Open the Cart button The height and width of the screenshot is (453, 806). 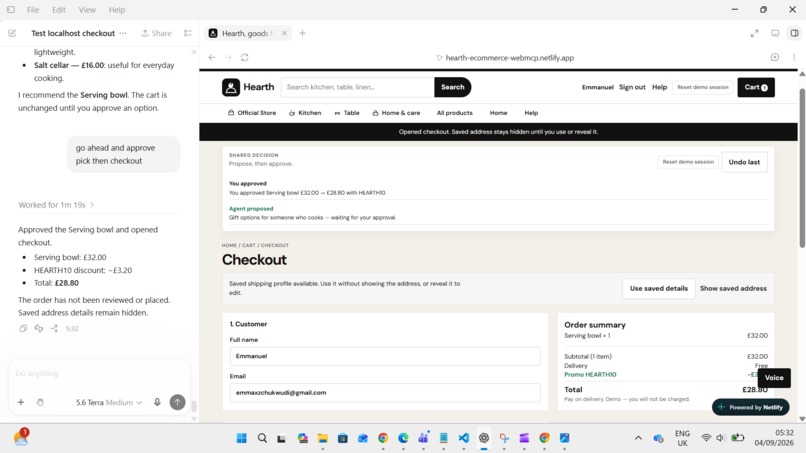756,87
